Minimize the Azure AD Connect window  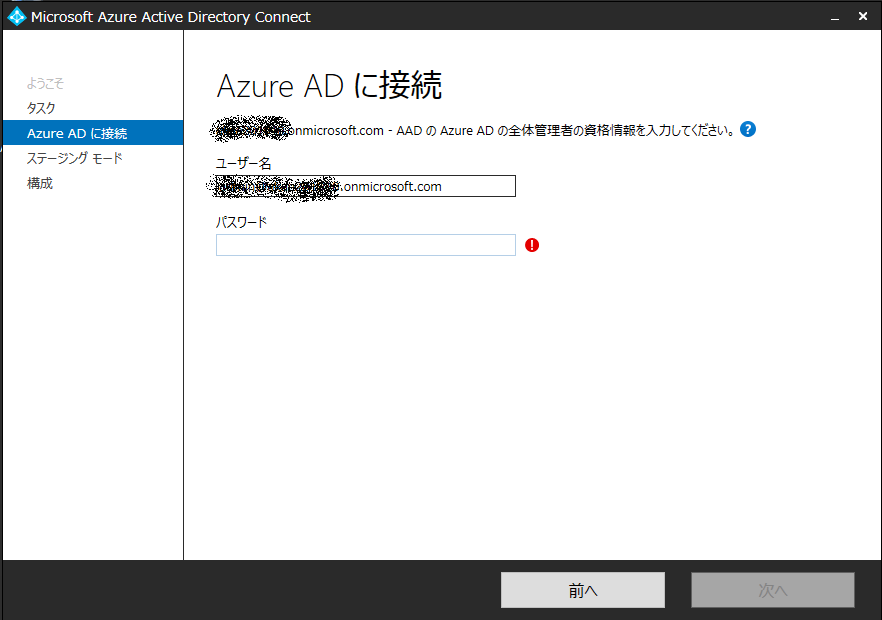pos(835,17)
